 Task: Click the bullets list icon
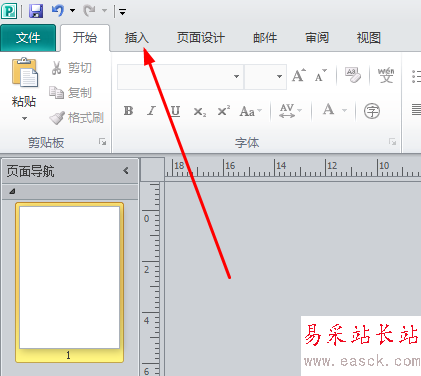point(416,76)
